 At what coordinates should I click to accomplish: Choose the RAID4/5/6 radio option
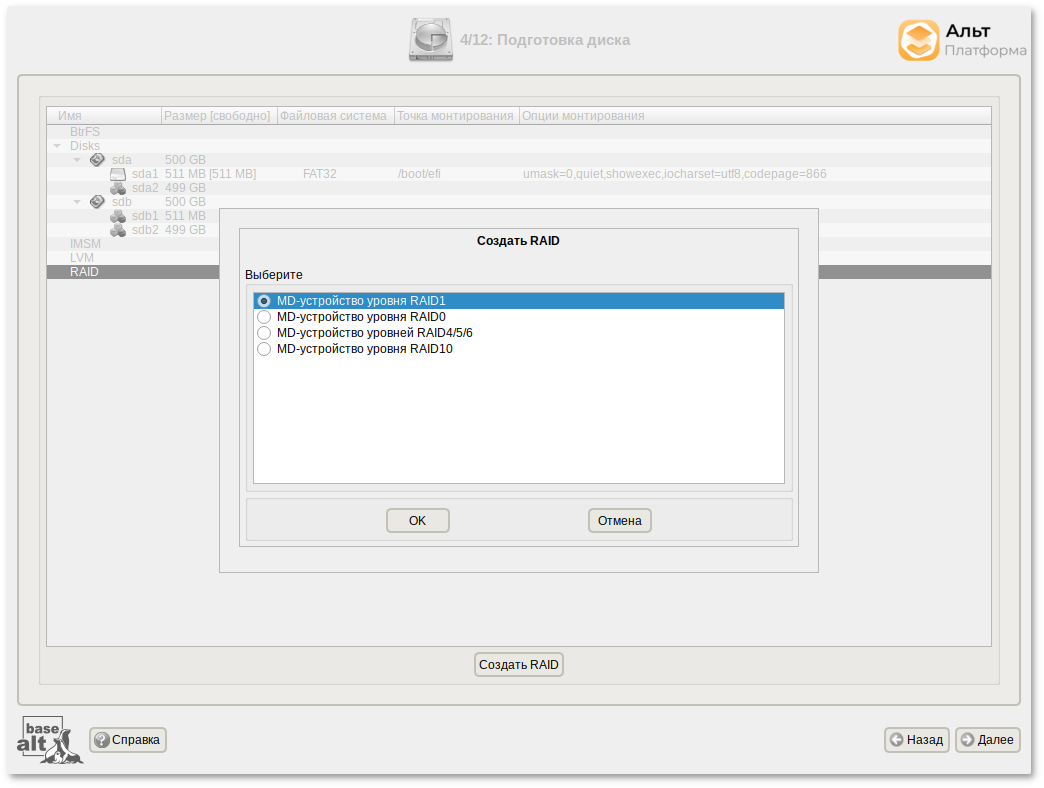click(x=264, y=333)
